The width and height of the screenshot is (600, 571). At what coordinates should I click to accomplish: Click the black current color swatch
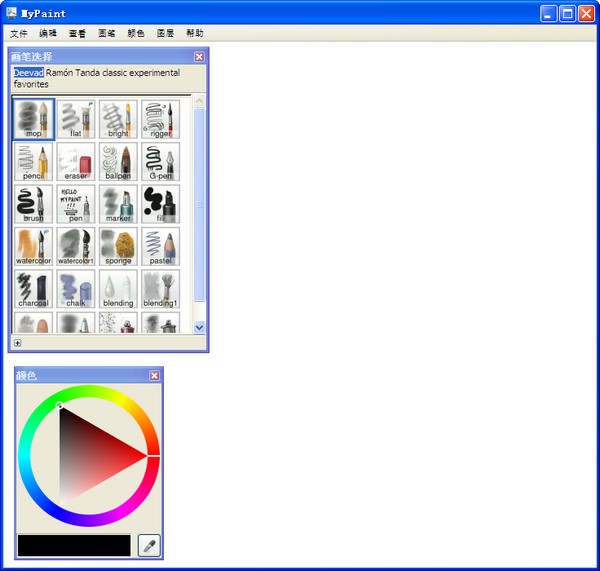74,545
